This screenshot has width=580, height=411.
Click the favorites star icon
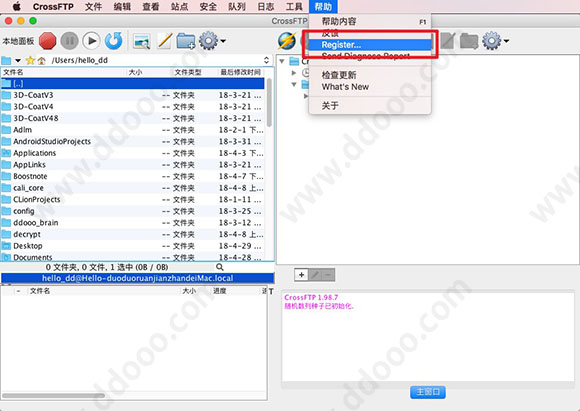click(30, 60)
